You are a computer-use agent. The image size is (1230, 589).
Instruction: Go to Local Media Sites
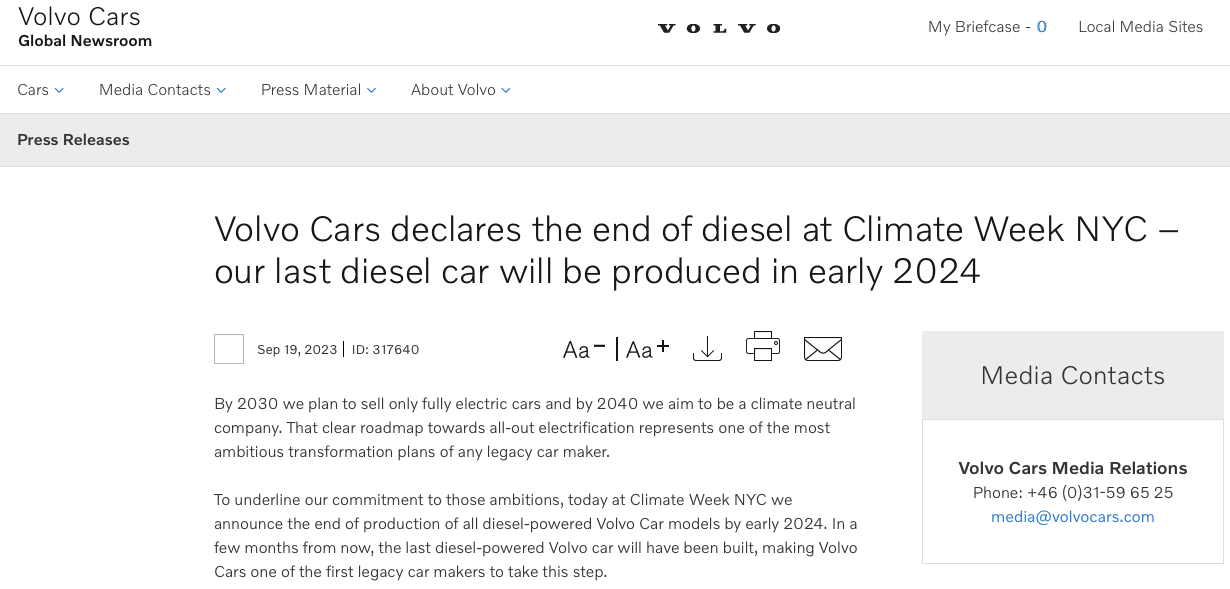[x=1140, y=27]
